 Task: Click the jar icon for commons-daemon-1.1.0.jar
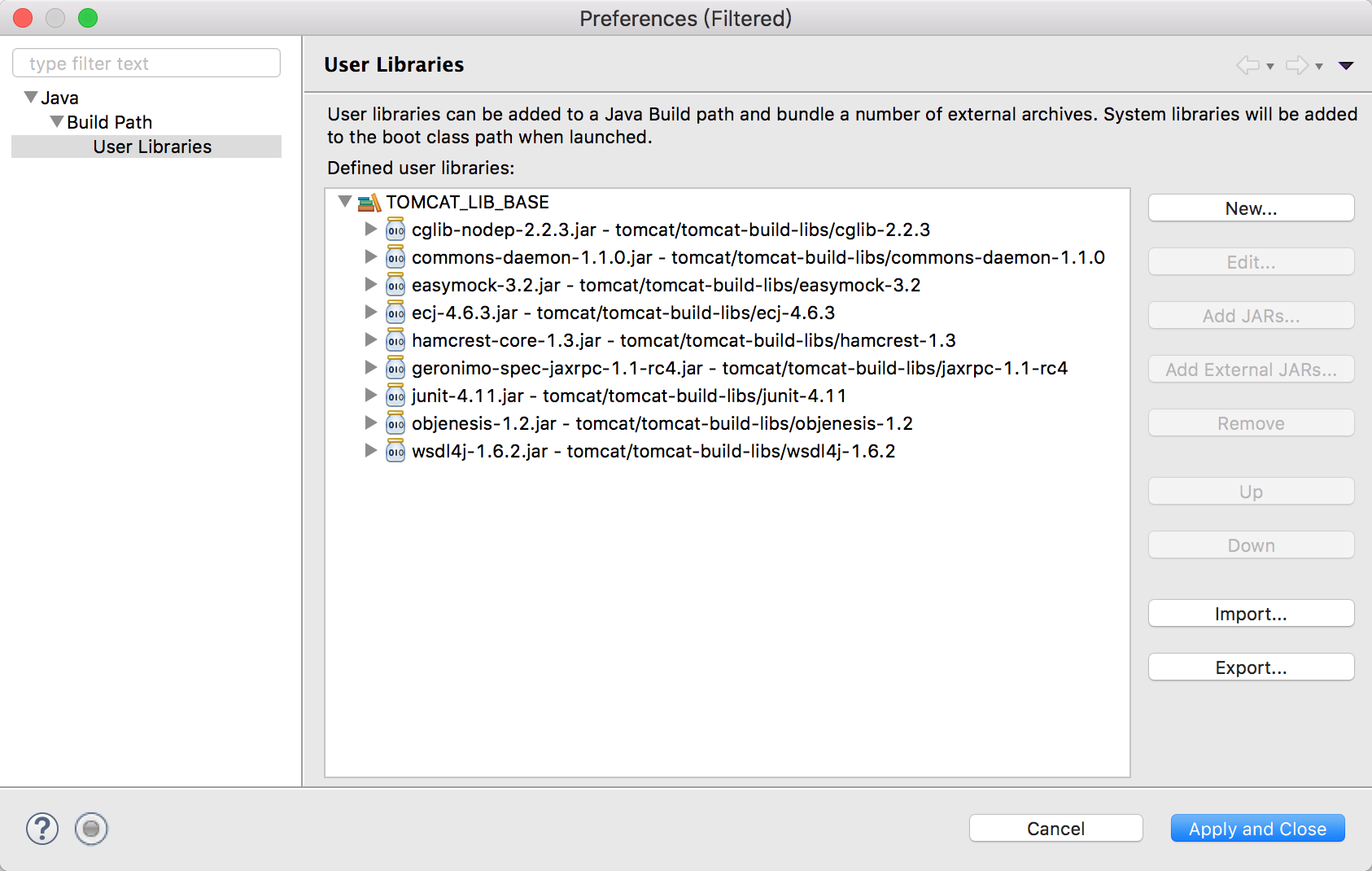[x=395, y=257]
